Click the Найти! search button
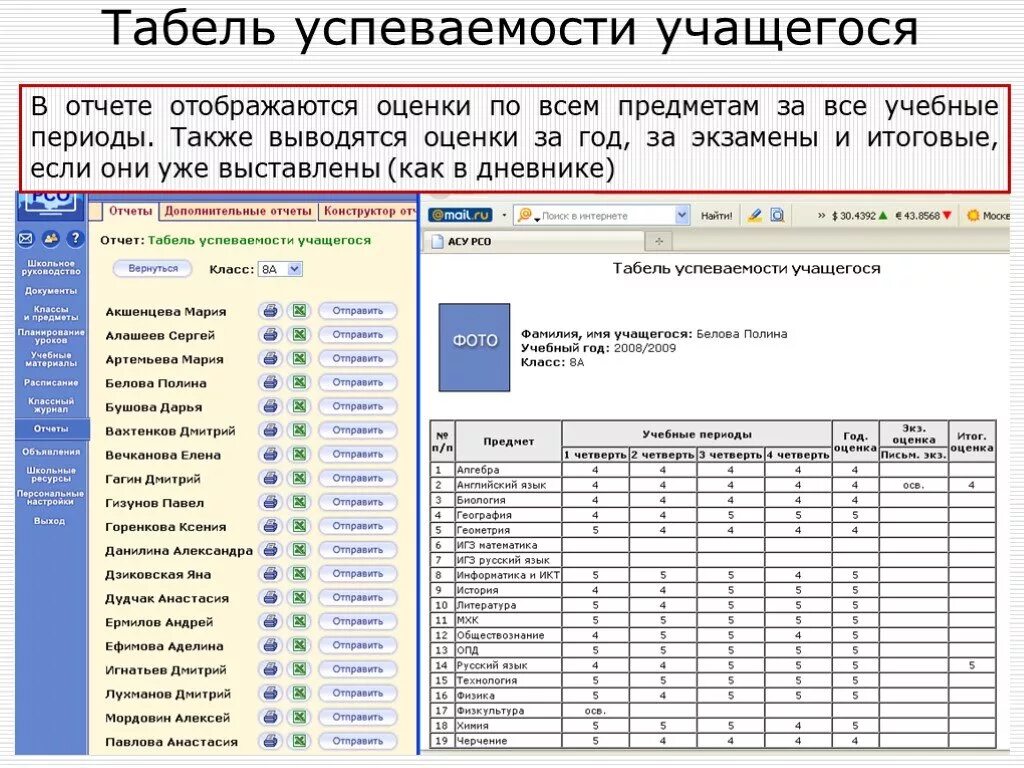Image resolution: width=1024 pixels, height=768 pixels. point(716,216)
